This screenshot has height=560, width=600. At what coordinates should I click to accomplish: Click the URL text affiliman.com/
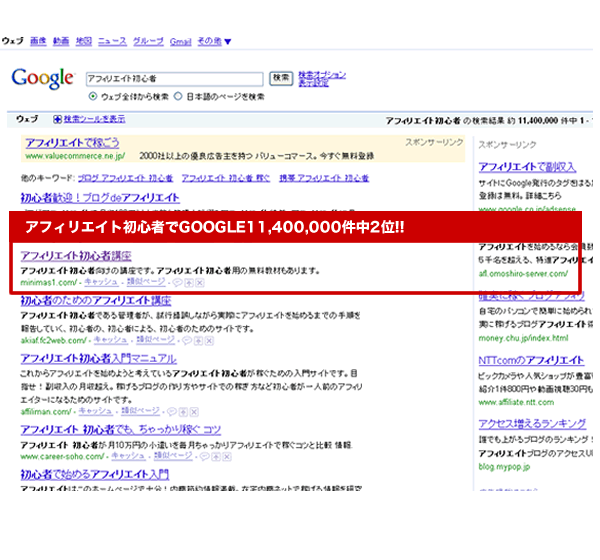[x=46, y=412]
